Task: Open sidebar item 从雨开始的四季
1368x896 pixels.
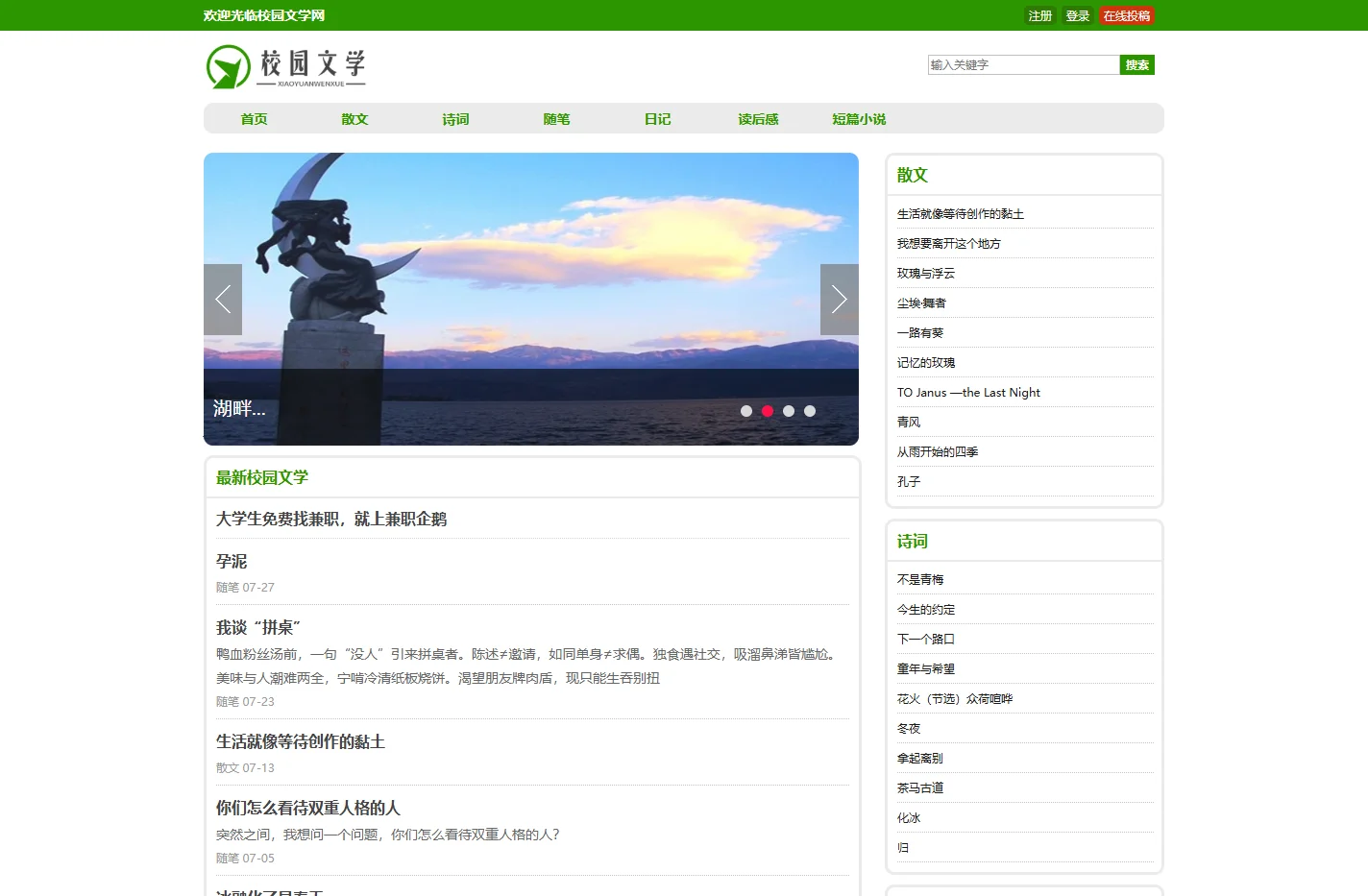Action: [x=938, y=452]
